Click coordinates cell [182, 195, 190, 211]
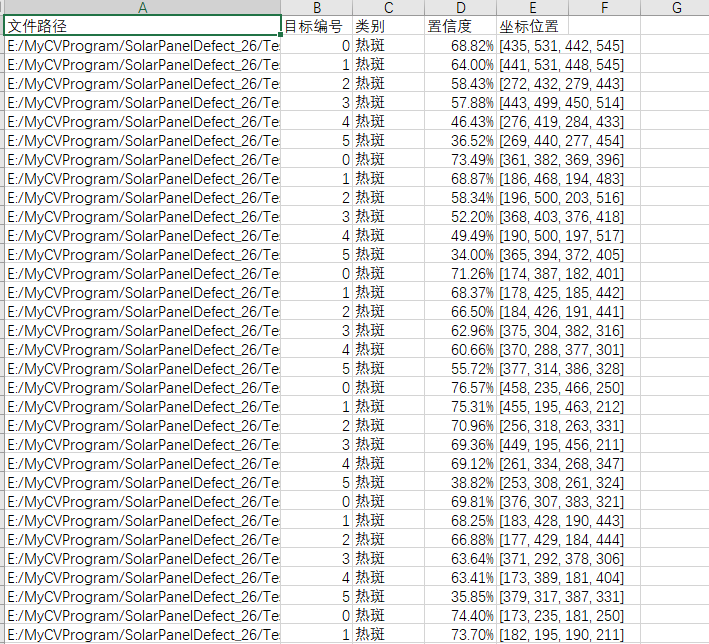709x644 pixels. 561,634
